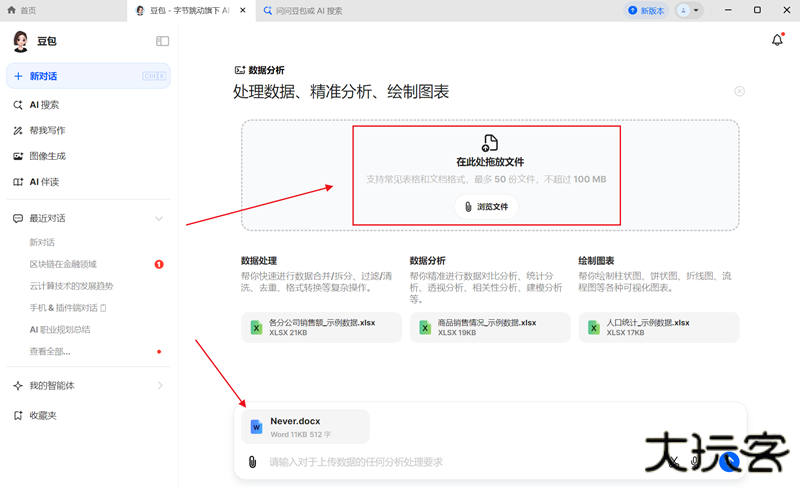Click the notification bell icon

coord(777,40)
